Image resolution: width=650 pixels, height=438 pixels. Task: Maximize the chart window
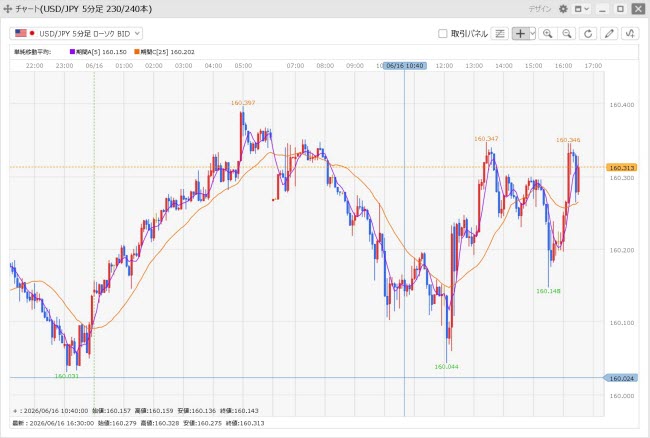[x=620, y=9]
